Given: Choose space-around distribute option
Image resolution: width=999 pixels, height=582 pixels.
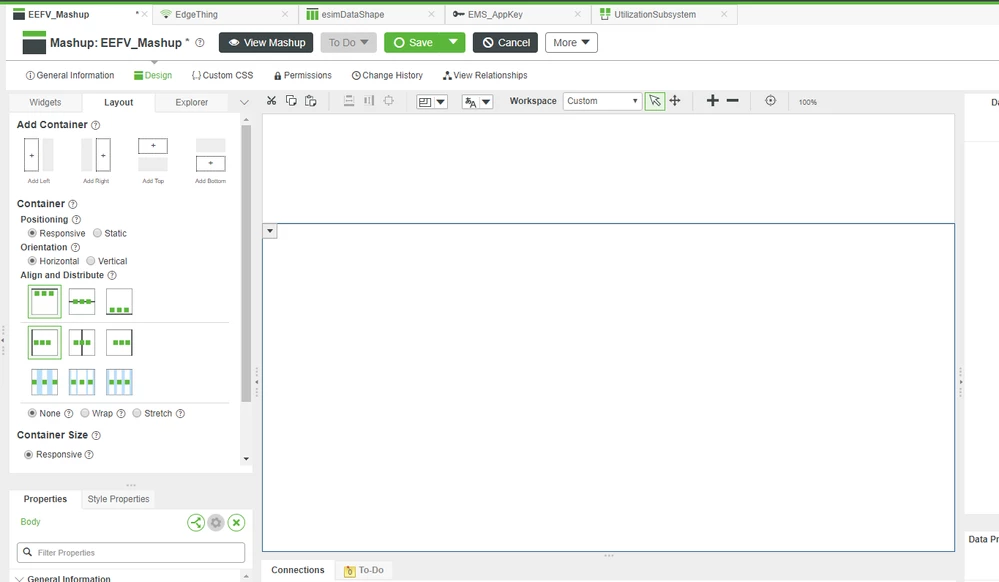Looking at the screenshot, I should coord(82,382).
